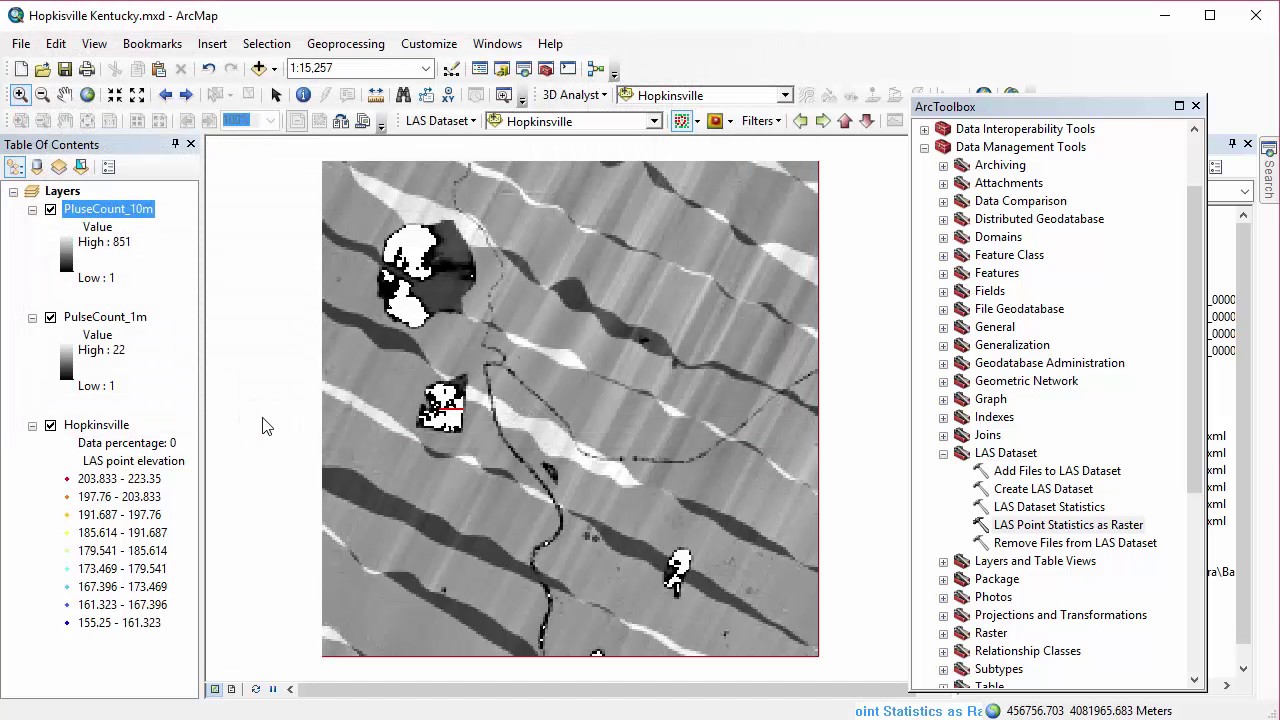Select the Zoom In tool
This screenshot has height=720, width=1280.
click(20, 95)
